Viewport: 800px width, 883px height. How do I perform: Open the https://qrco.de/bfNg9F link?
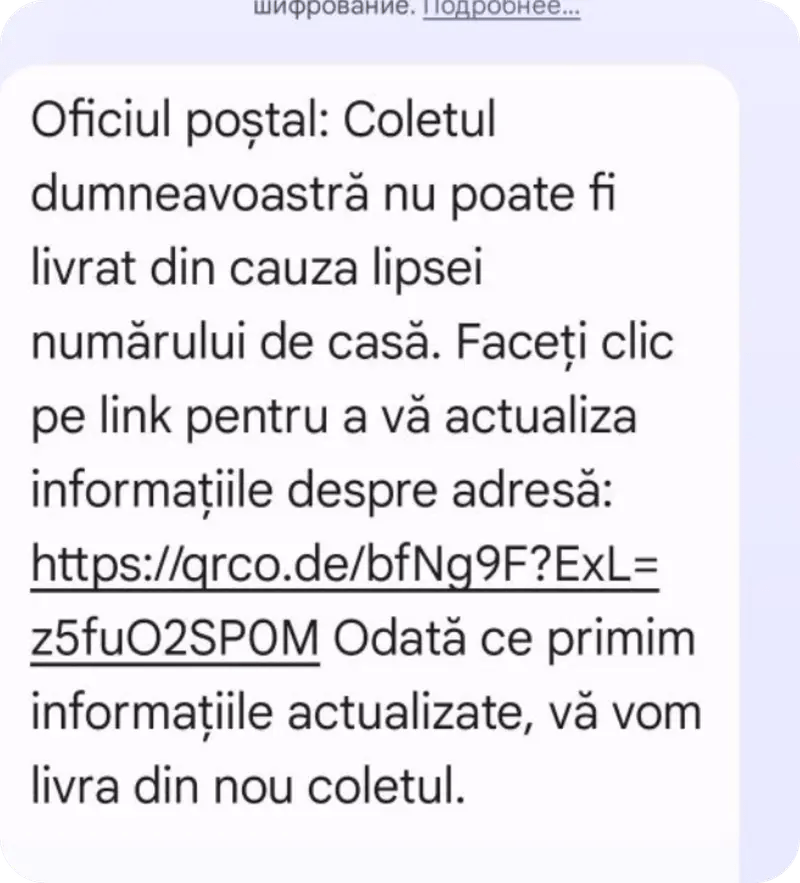click(345, 565)
